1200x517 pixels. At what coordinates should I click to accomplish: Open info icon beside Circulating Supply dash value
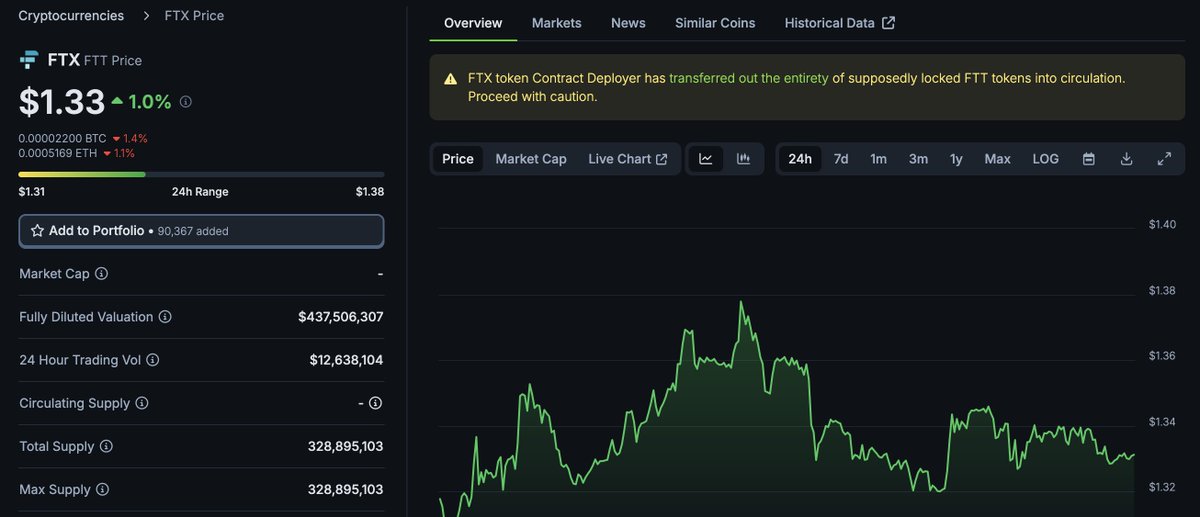pyautogui.click(x=375, y=403)
